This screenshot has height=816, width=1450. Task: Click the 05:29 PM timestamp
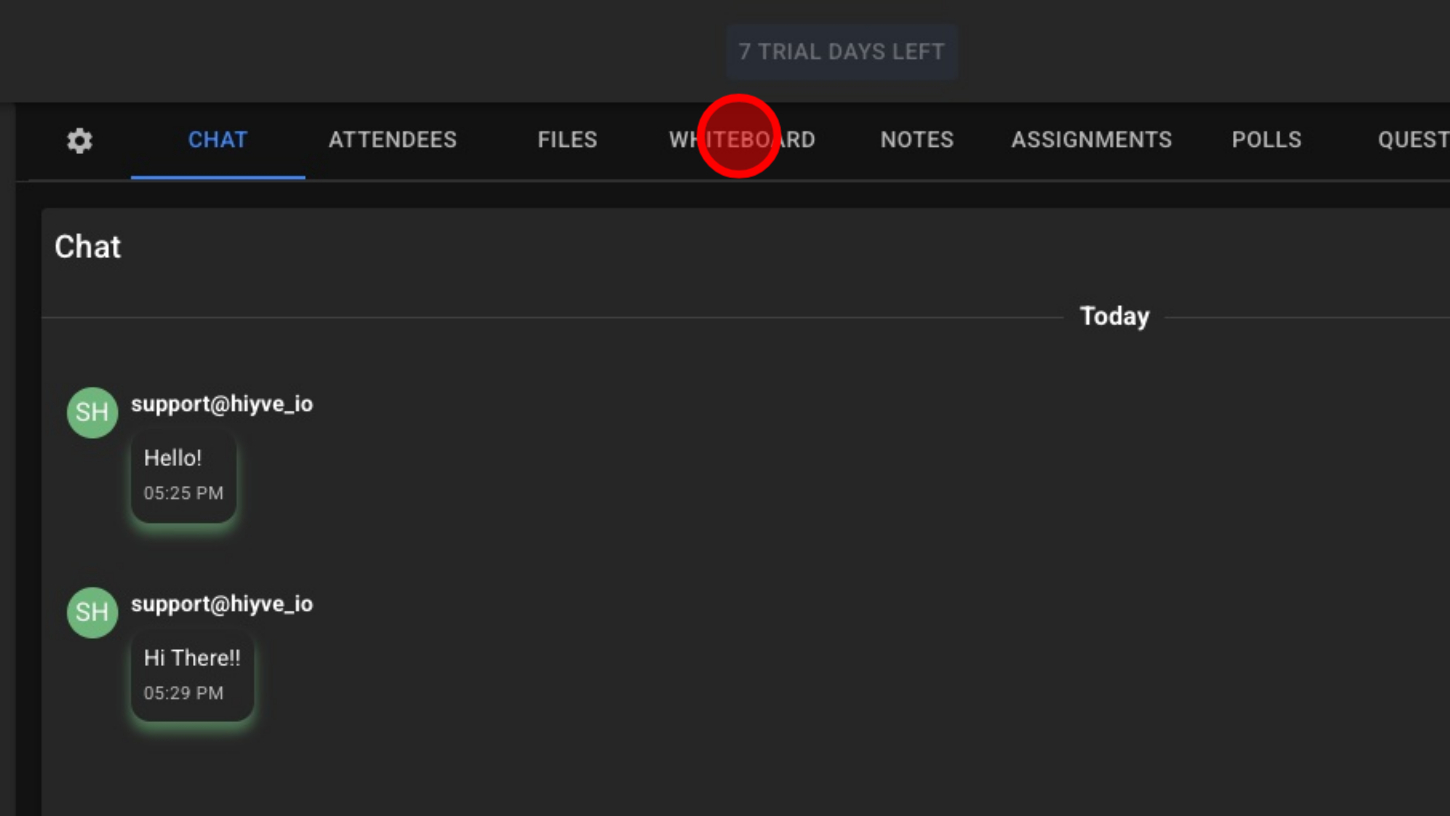pos(183,693)
